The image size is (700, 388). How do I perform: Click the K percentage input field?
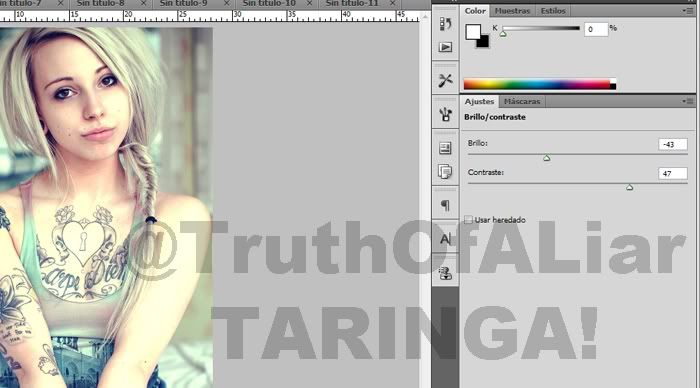point(596,29)
